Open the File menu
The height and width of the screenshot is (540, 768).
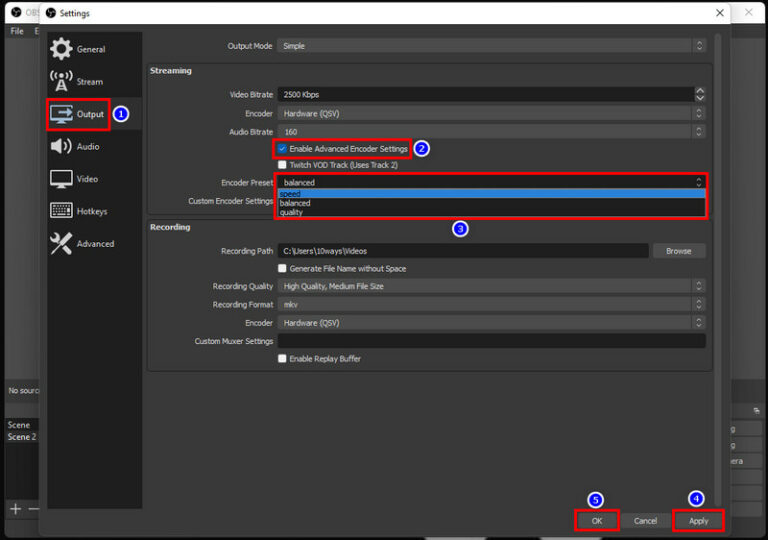point(17,31)
